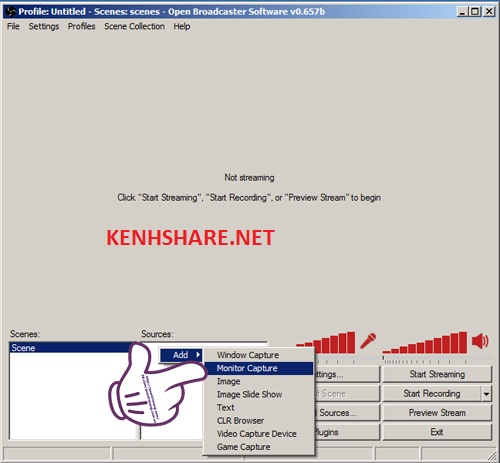500x463 pixels.
Task: Open the Settings menu
Action: [x=44, y=26]
